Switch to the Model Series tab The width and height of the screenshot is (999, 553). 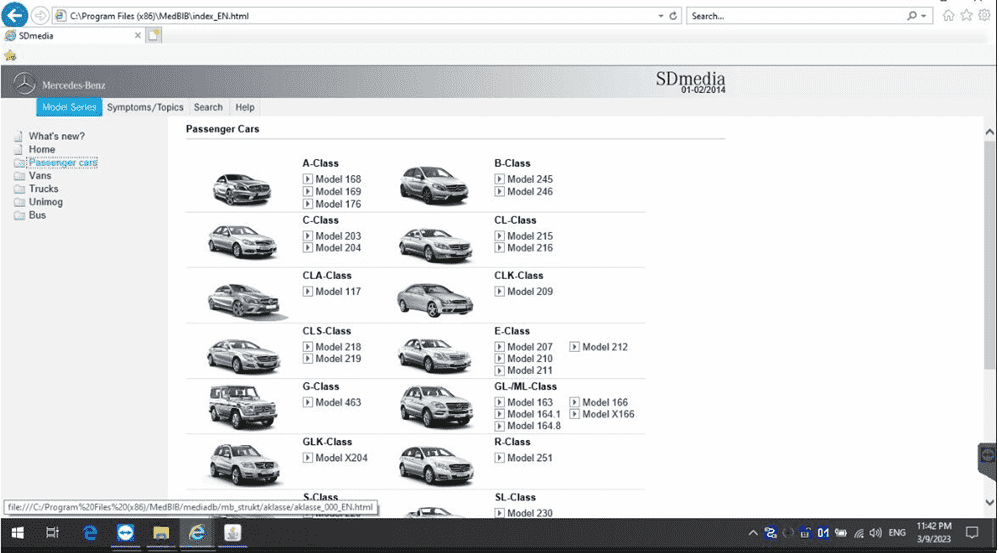click(x=69, y=107)
